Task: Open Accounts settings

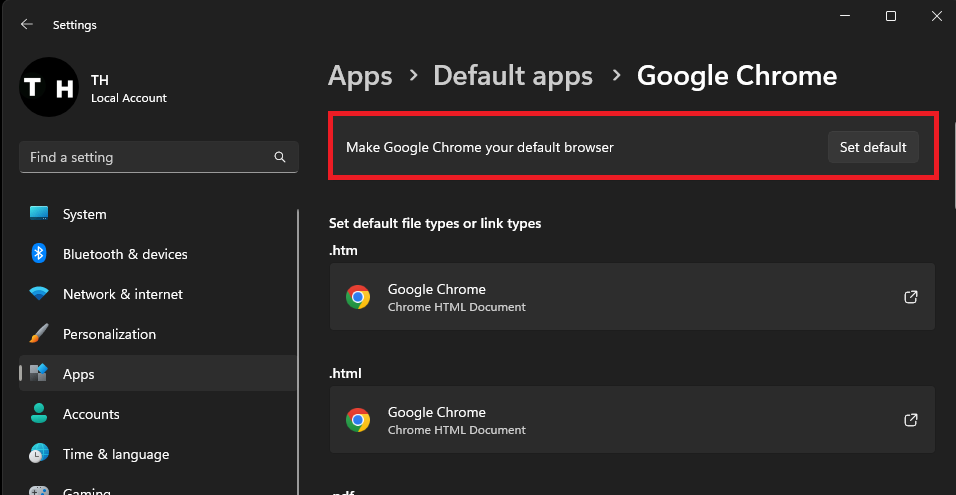Action: pyautogui.click(x=158, y=414)
